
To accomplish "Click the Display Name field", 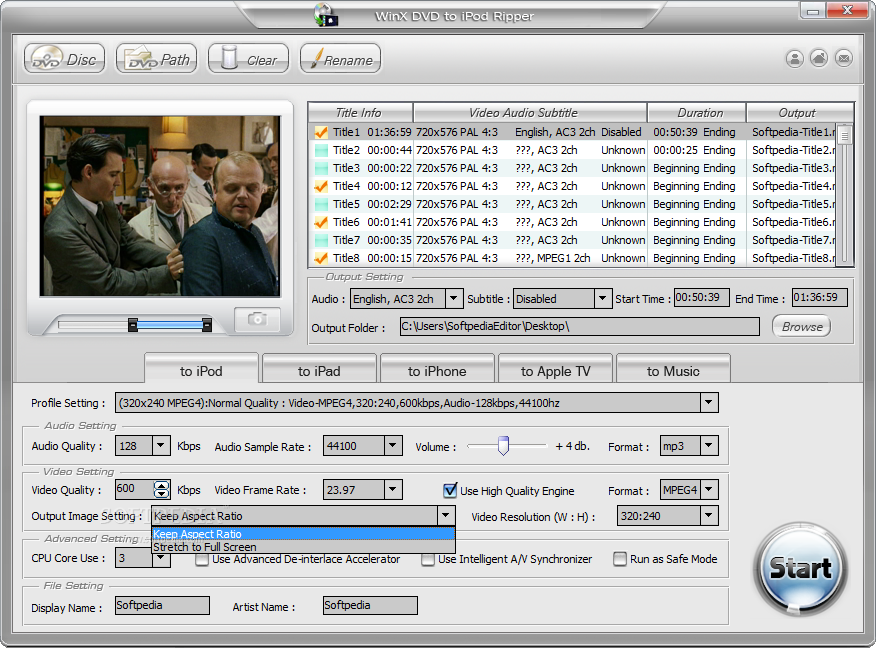I will [162, 606].
